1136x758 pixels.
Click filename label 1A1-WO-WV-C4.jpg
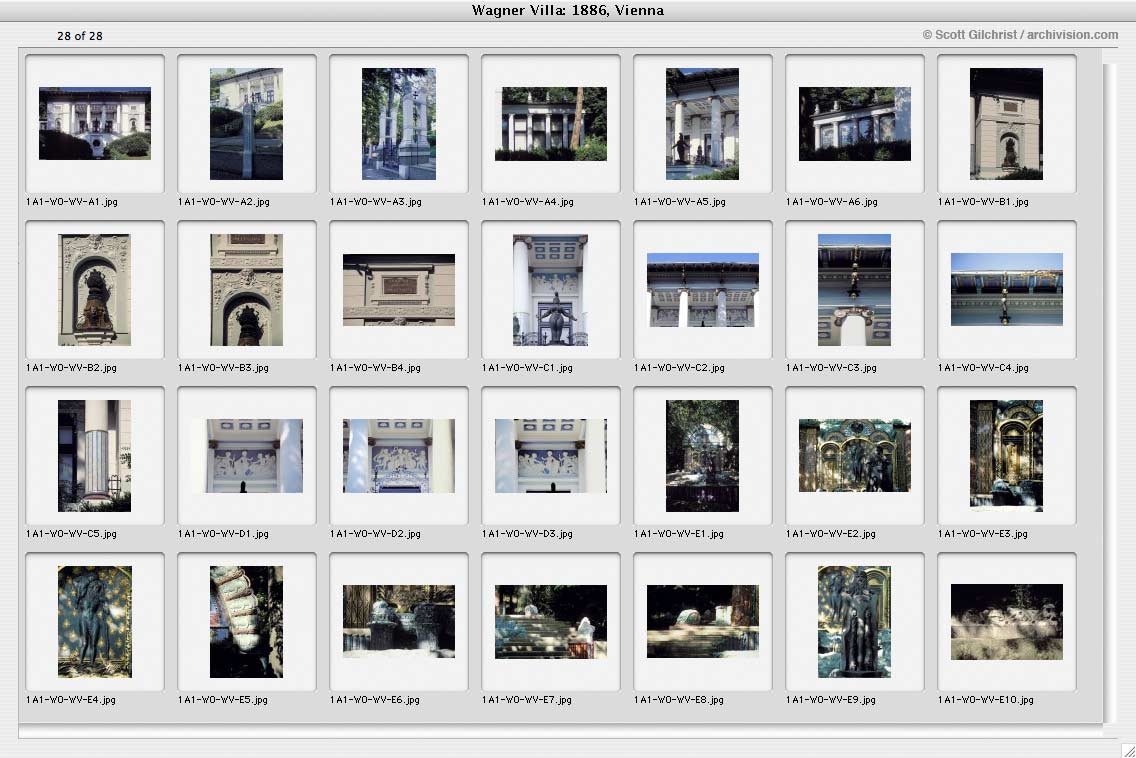[x=983, y=368]
